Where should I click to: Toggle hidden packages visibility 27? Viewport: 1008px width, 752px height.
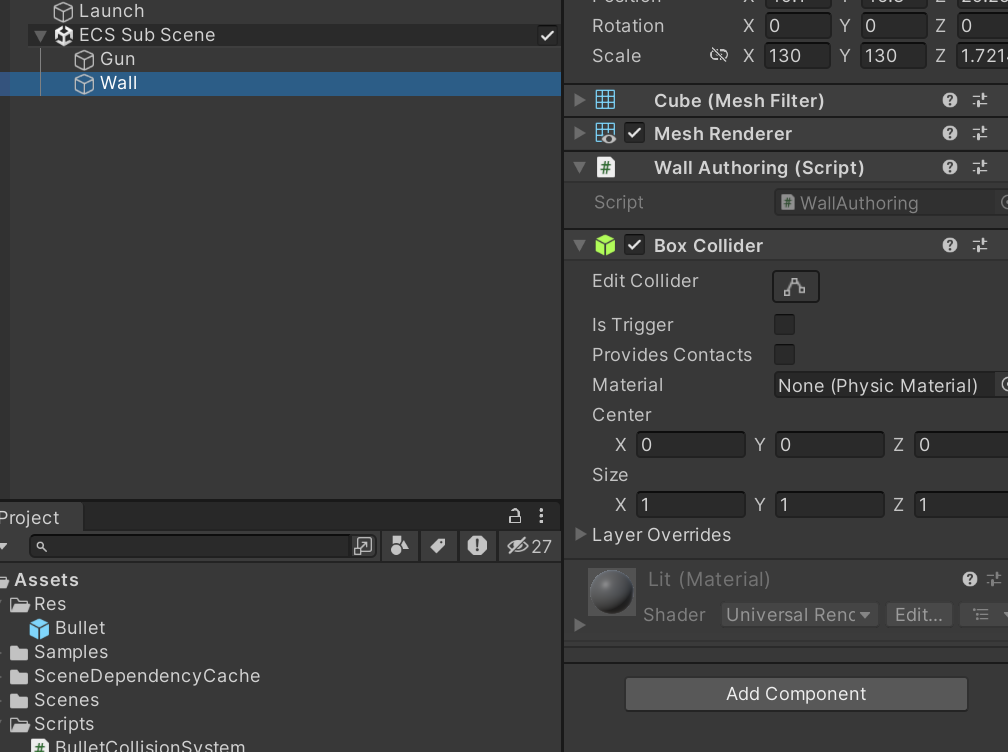[x=529, y=546]
